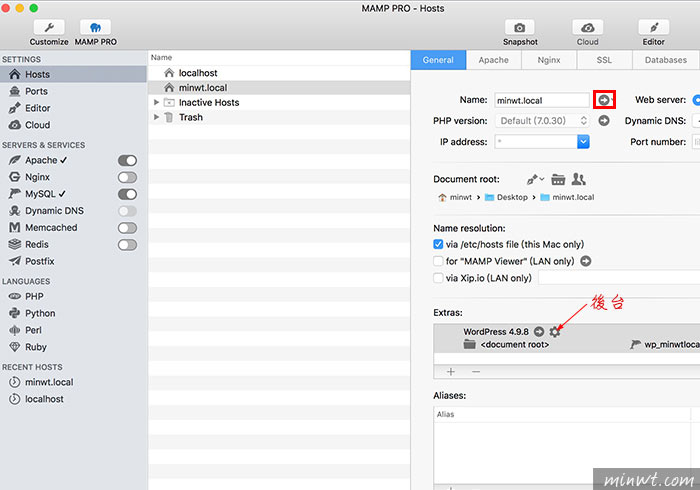This screenshot has height=490, width=700.
Task: Switch to the Databases tab
Action: coord(666,60)
